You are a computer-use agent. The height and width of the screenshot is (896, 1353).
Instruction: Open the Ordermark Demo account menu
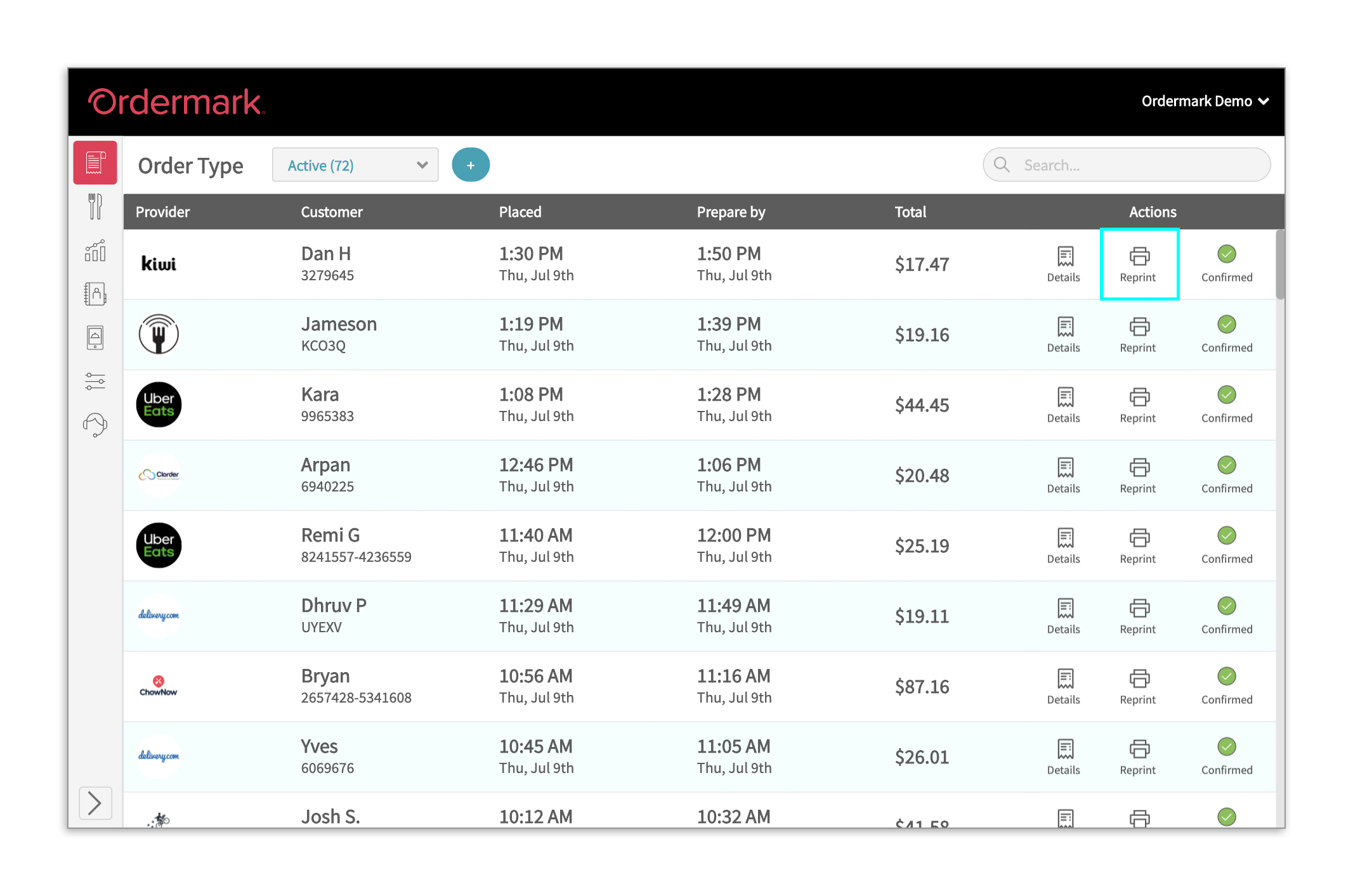(x=1205, y=101)
